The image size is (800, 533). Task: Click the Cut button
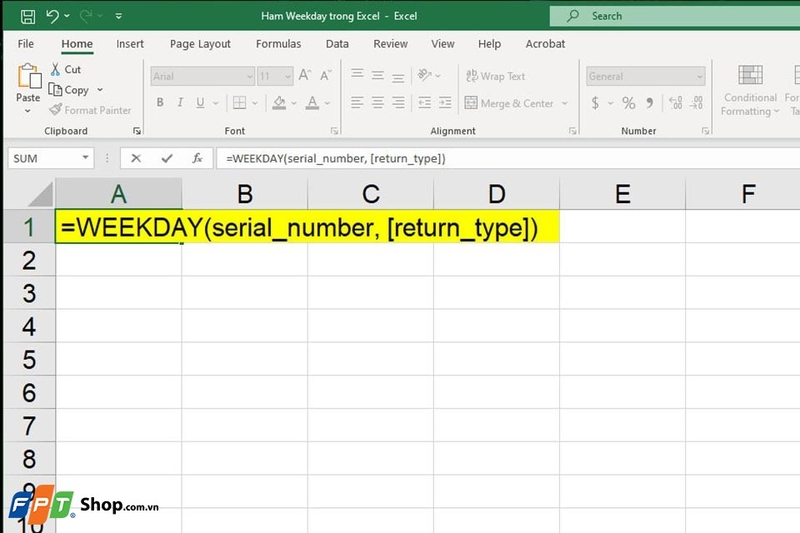66,69
